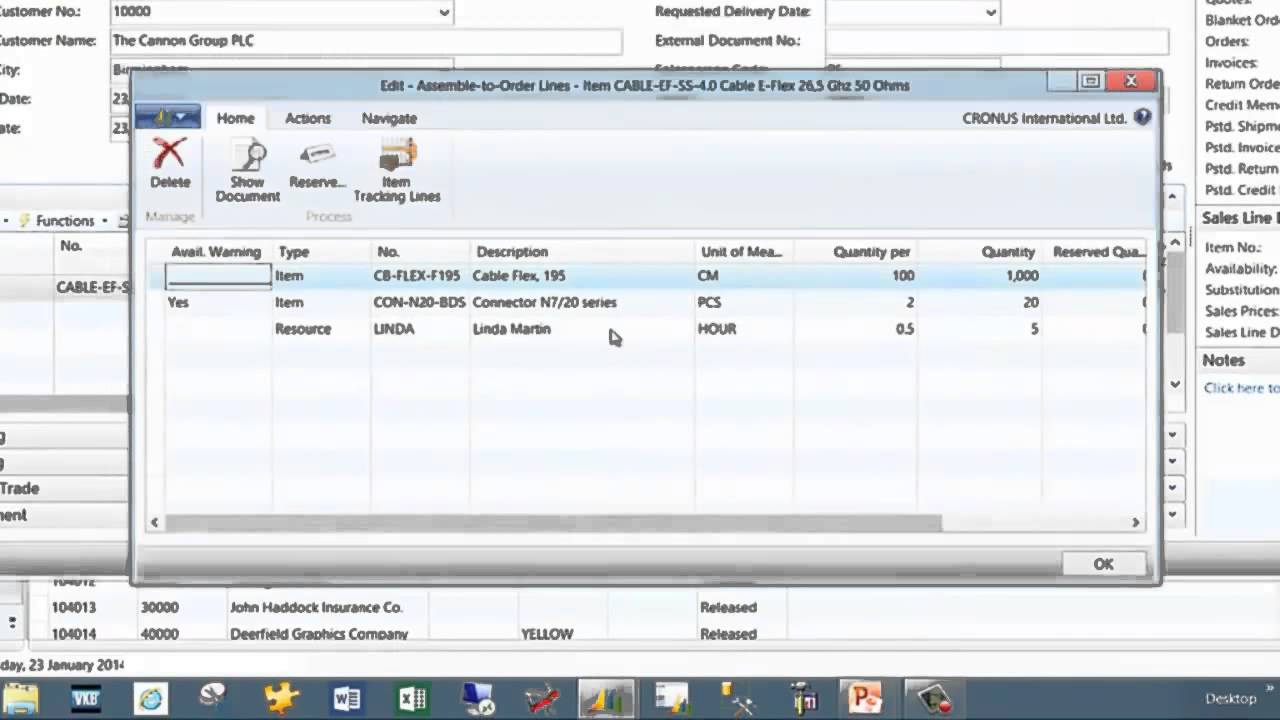
Task: Click the left arrow of horizontal scrollbar
Action: tap(154, 522)
